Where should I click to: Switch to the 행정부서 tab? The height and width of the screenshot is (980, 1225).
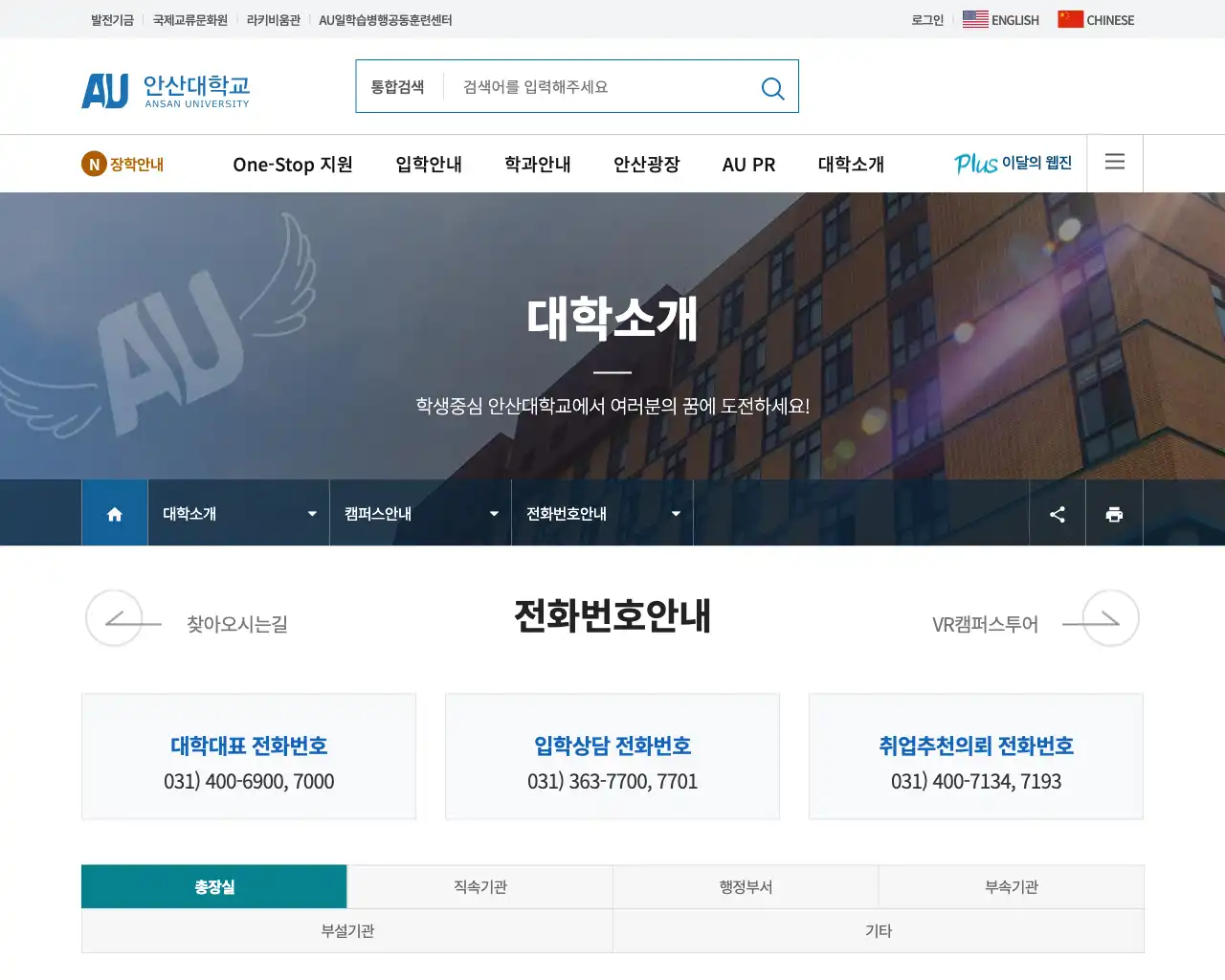point(746,886)
